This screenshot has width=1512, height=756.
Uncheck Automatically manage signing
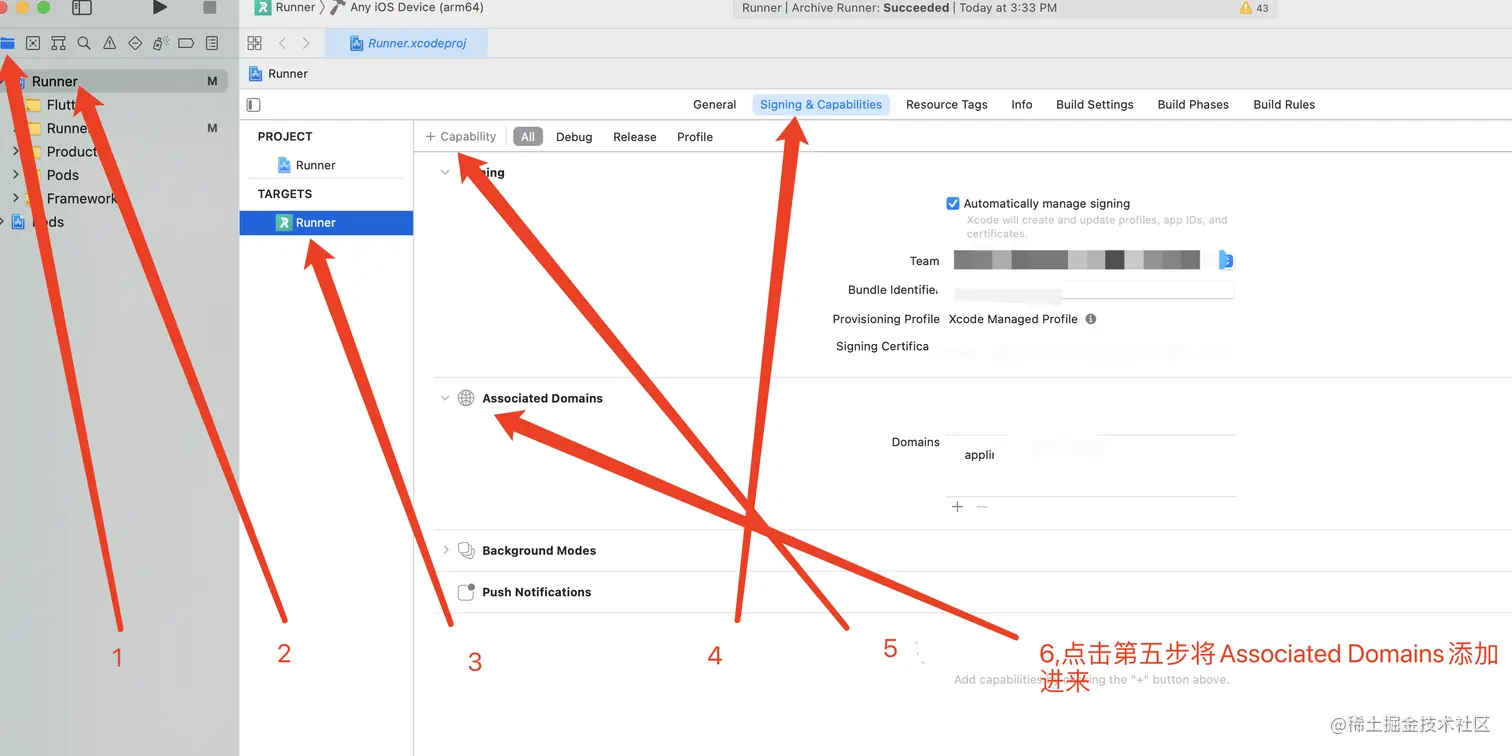click(953, 203)
